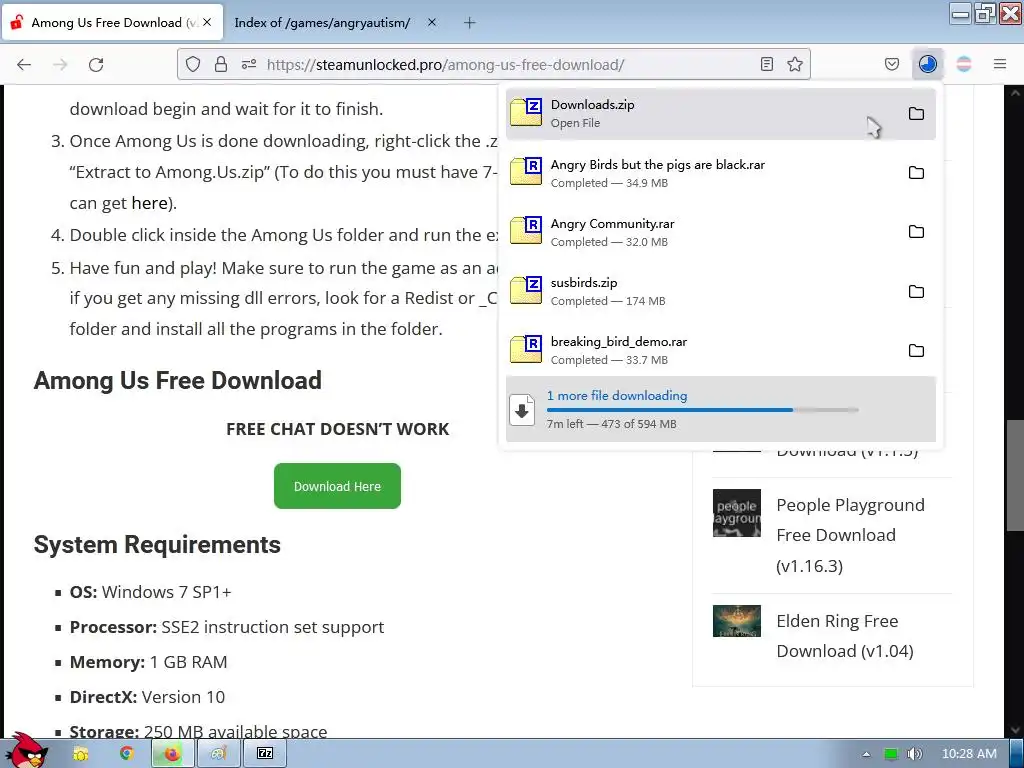
Task: Show Downloads.zip in its folder
Action: click(916, 114)
